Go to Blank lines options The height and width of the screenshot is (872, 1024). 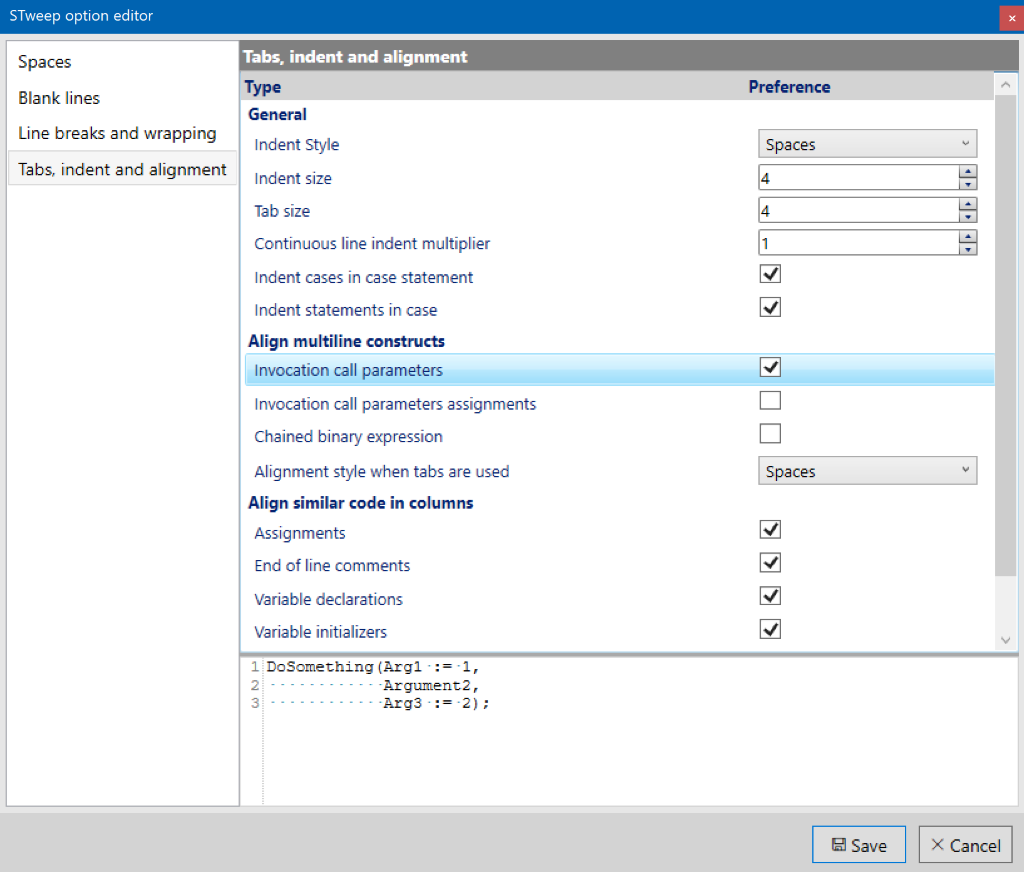[59, 98]
